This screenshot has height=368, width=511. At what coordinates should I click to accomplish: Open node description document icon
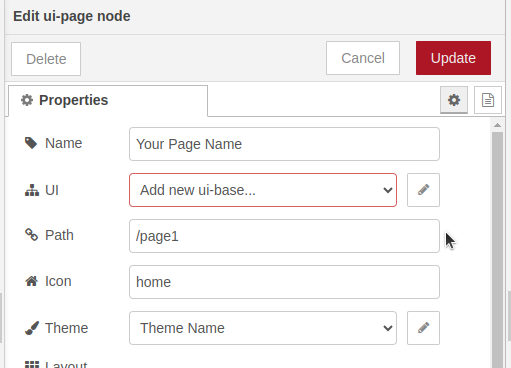[x=488, y=100]
